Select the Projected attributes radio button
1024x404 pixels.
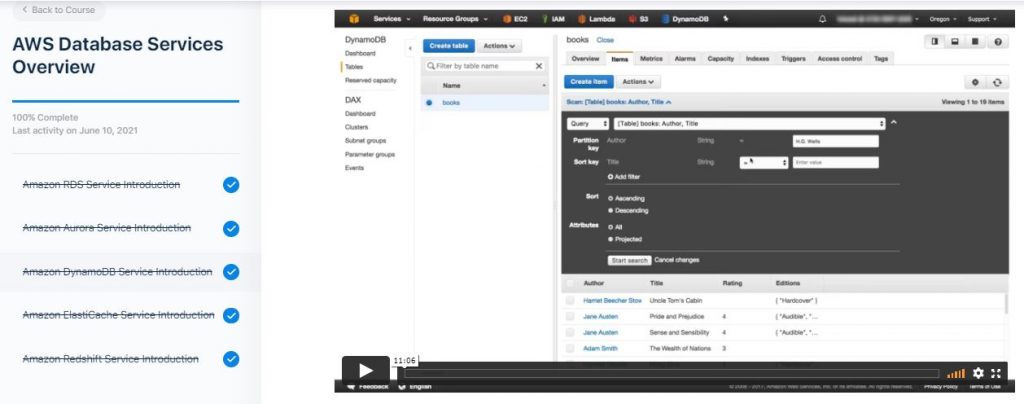611,239
